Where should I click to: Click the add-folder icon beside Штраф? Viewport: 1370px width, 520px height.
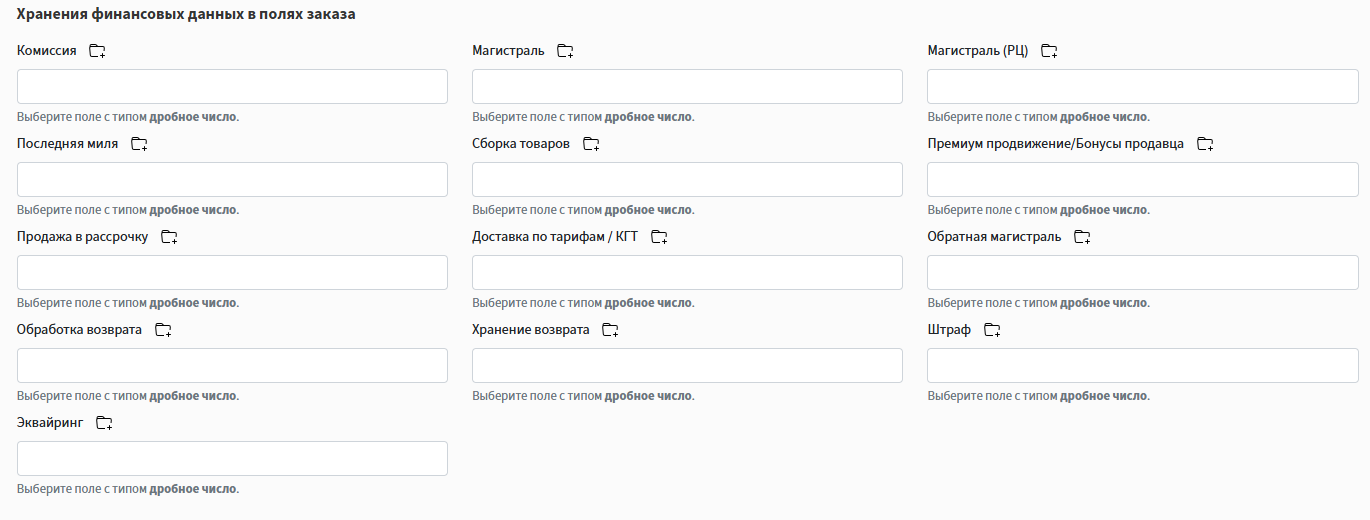(992, 330)
